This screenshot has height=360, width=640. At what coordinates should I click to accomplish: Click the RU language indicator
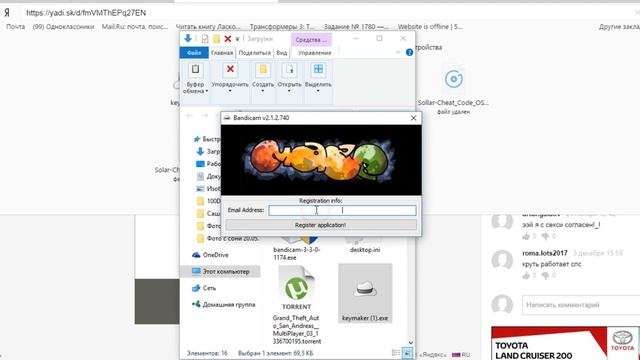coord(461,355)
